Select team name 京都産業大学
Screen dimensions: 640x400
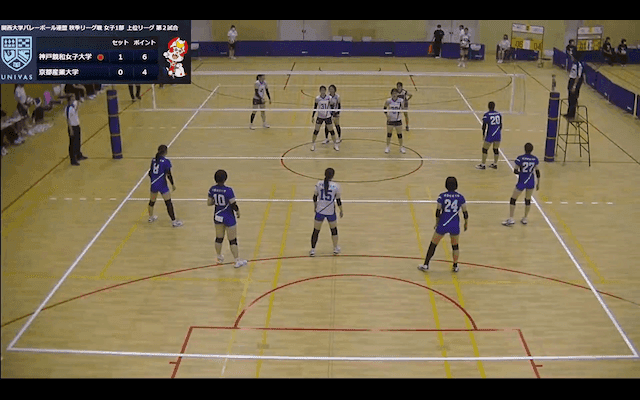click(x=58, y=72)
